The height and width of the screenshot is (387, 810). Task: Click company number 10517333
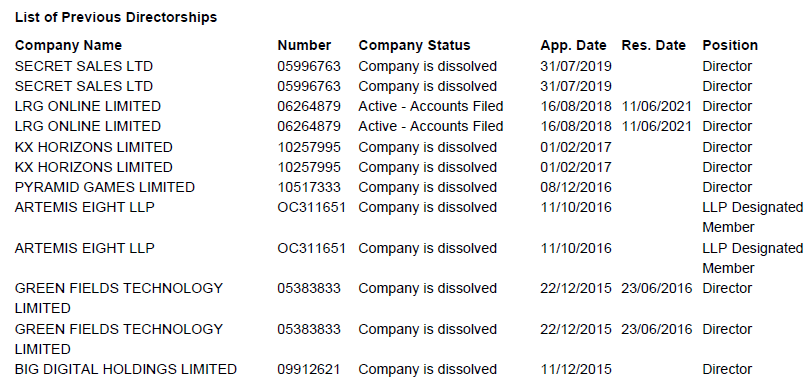309,187
